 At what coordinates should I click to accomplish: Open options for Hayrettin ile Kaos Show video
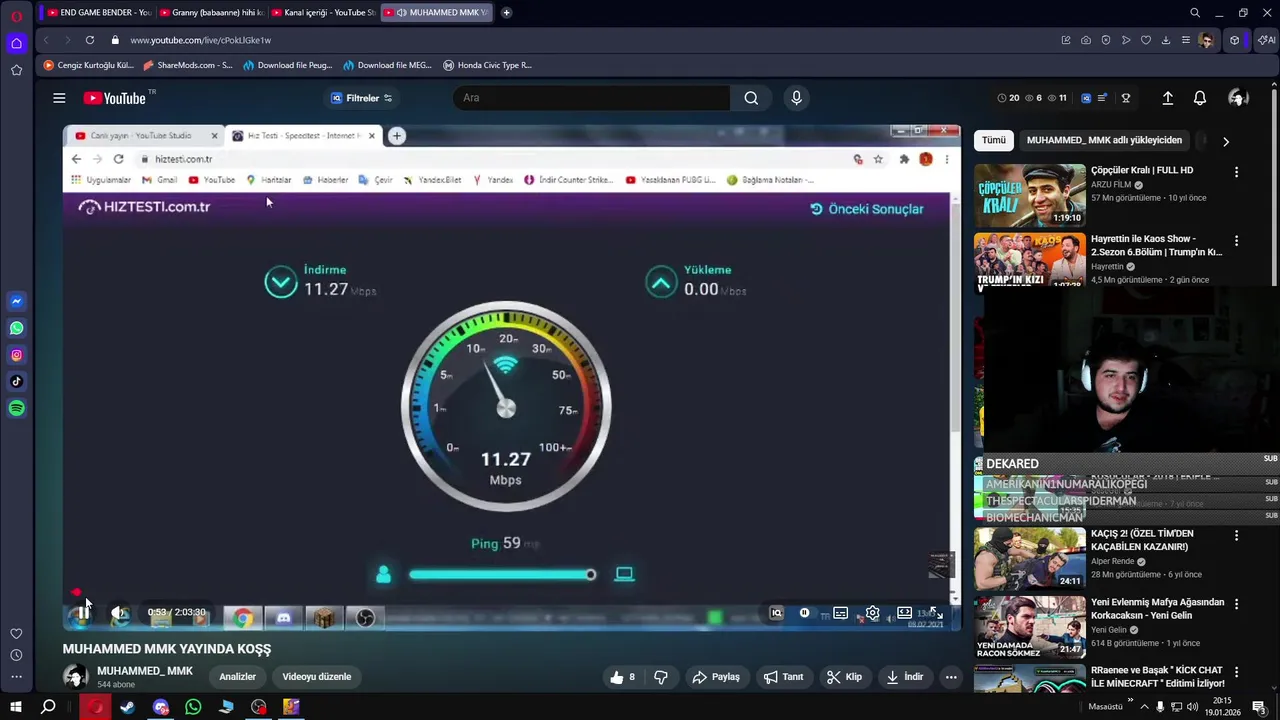tap(1236, 241)
